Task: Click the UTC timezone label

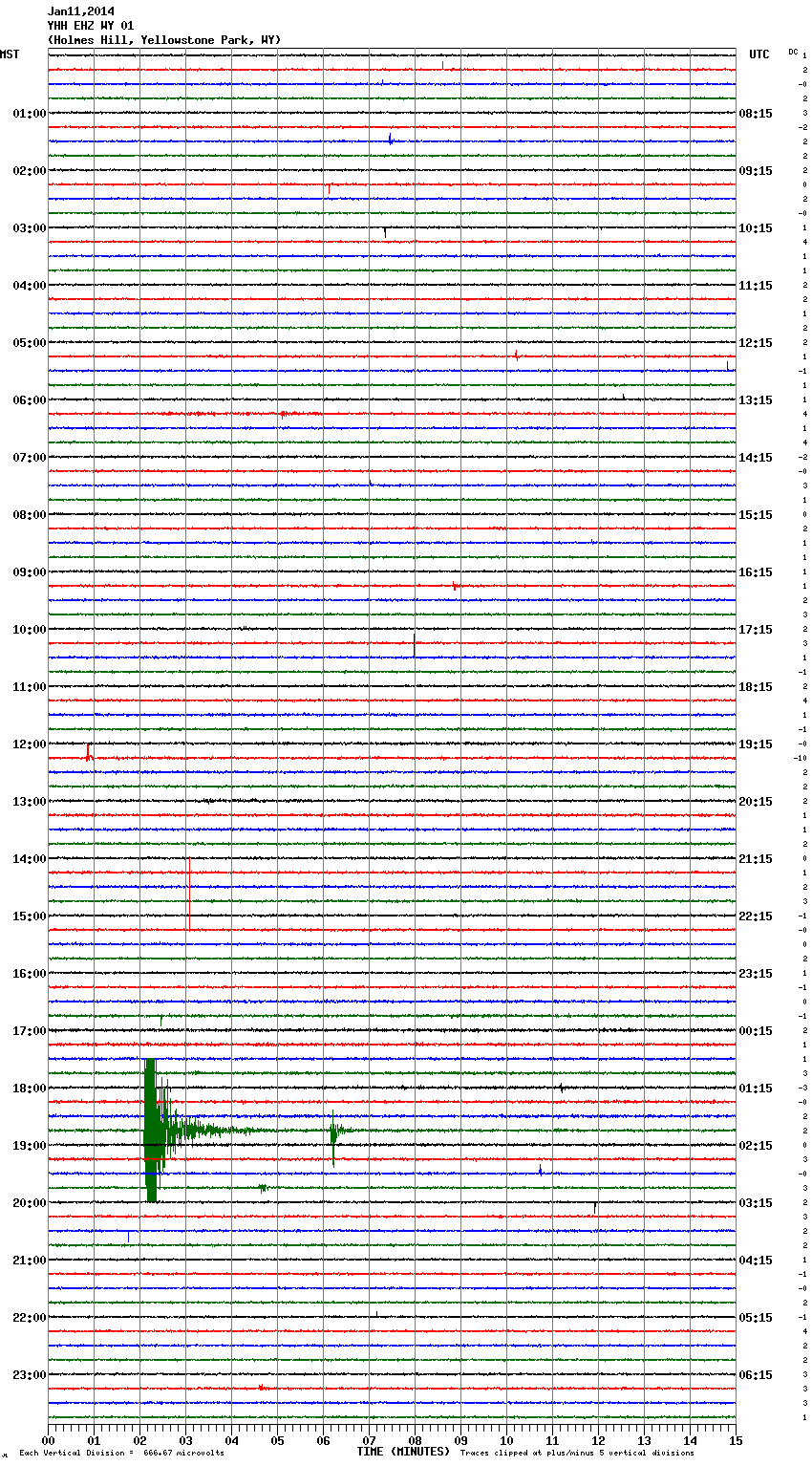Action: pyautogui.click(x=759, y=54)
